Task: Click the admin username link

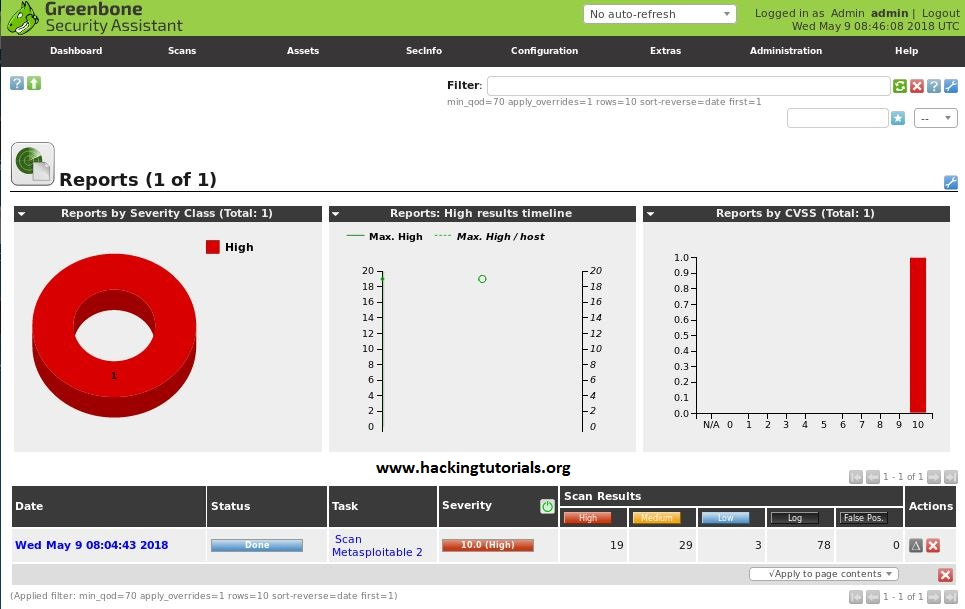Action: (889, 13)
